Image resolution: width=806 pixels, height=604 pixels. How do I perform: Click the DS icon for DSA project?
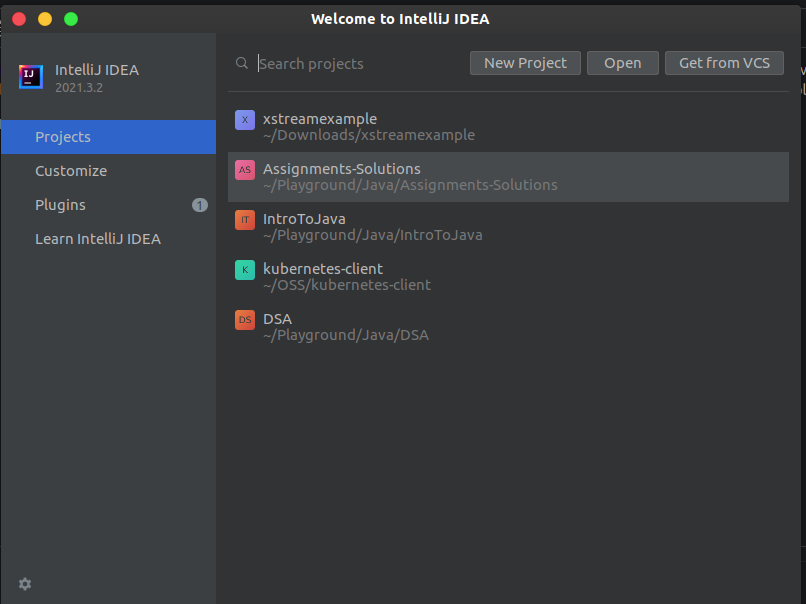tap(245, 320)
